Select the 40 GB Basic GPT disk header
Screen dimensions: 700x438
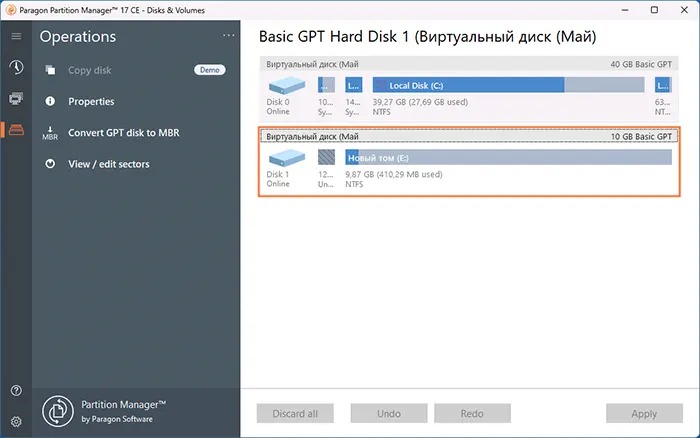(469, 64)
